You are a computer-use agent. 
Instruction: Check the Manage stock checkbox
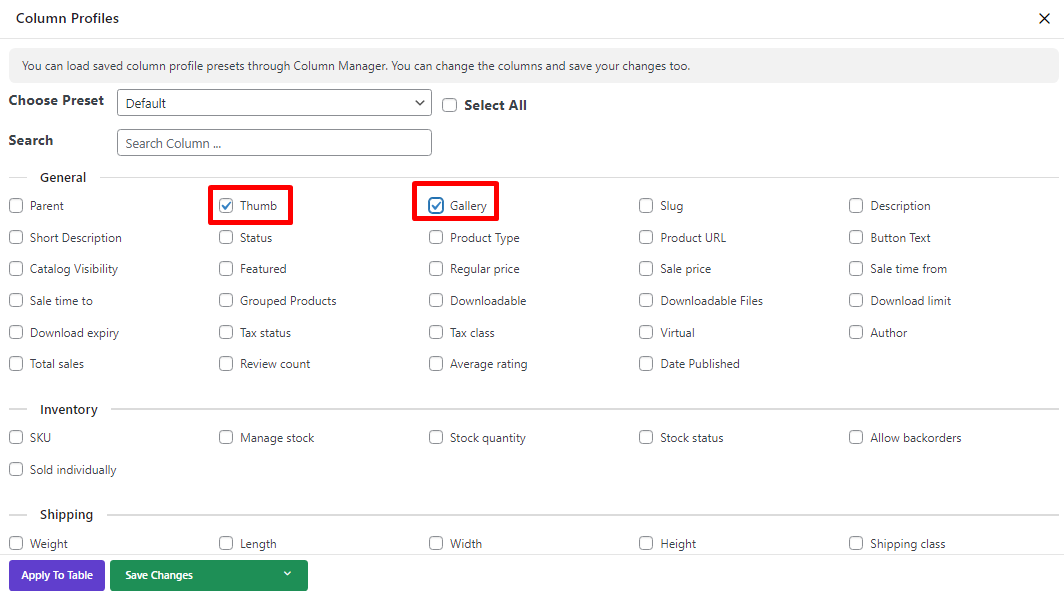tap(226, 438)
